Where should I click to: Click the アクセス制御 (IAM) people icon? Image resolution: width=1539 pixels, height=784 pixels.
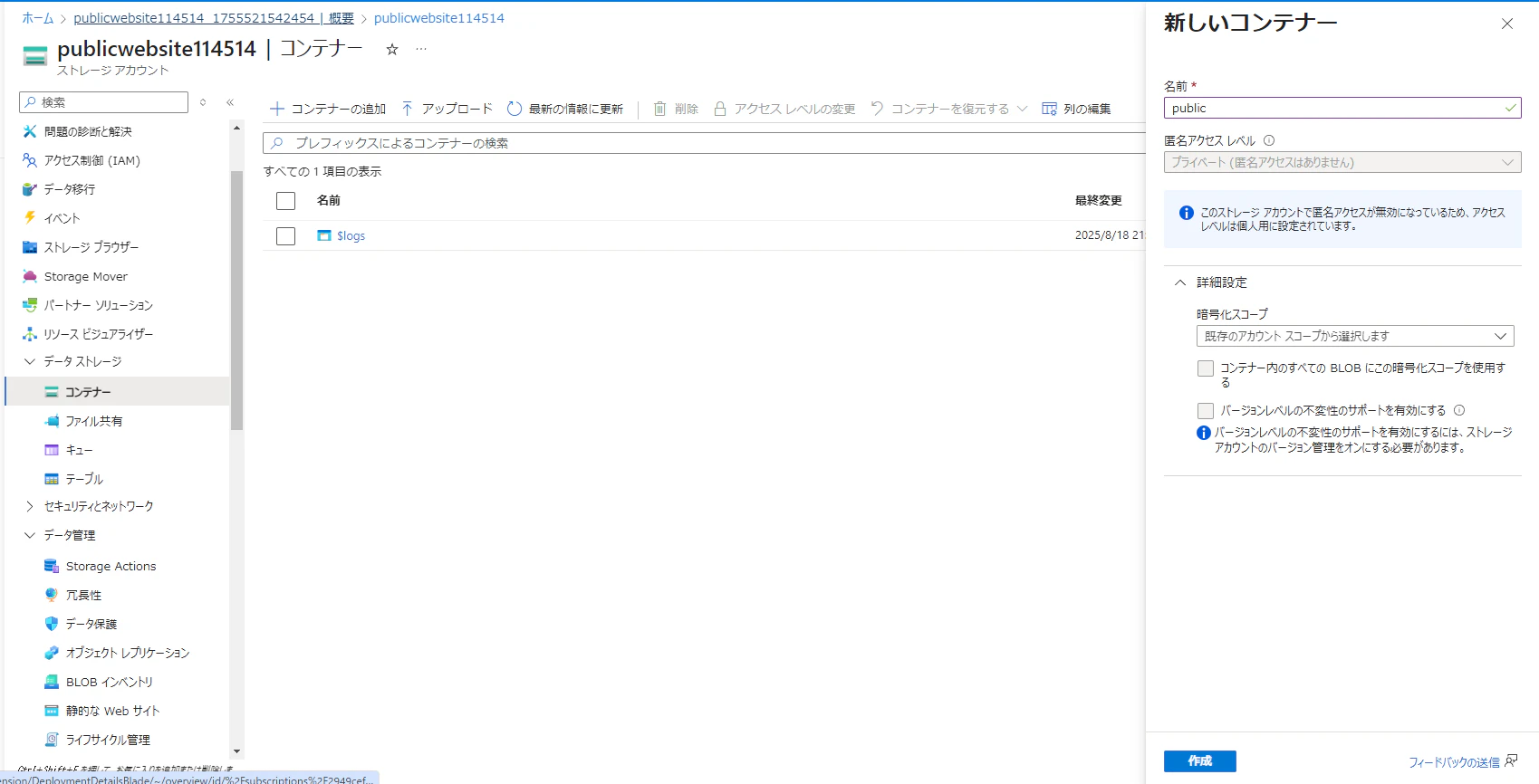pos(30,160)
